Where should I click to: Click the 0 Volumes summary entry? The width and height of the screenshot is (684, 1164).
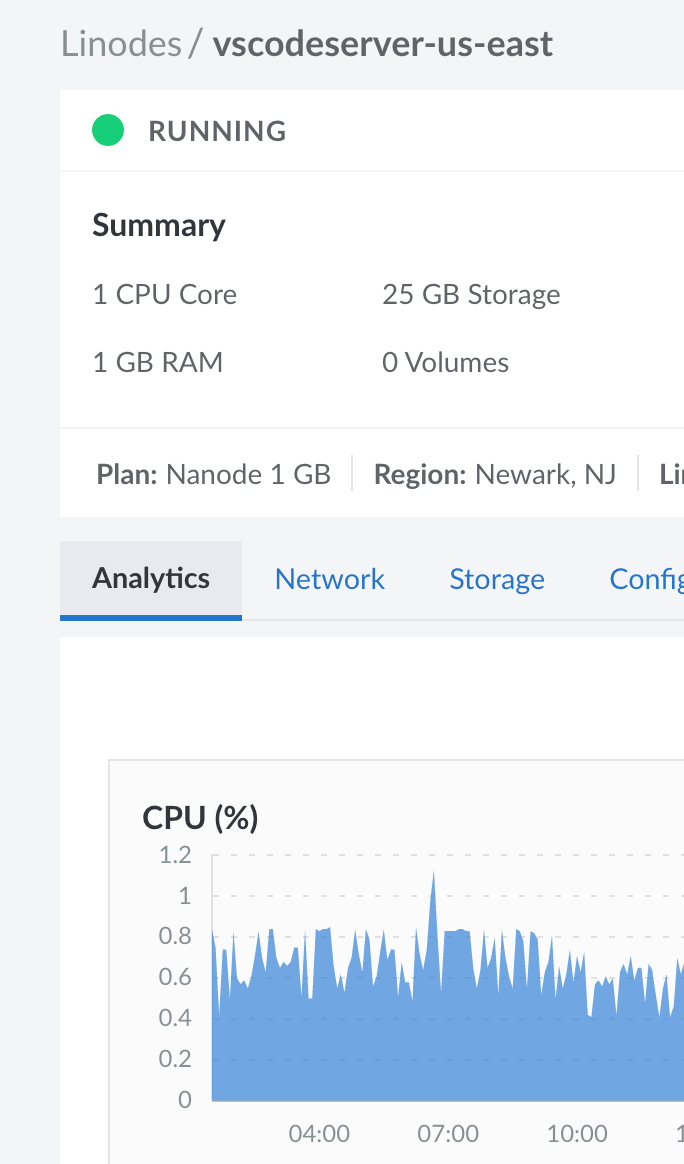pyautogui.click(x=445, y=362)
